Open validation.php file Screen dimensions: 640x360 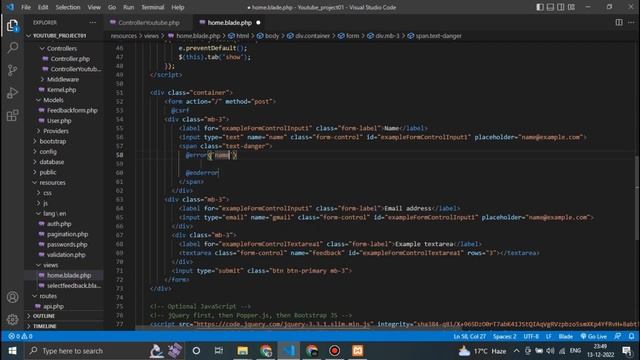pyautogui.click(x=66, y=255)
